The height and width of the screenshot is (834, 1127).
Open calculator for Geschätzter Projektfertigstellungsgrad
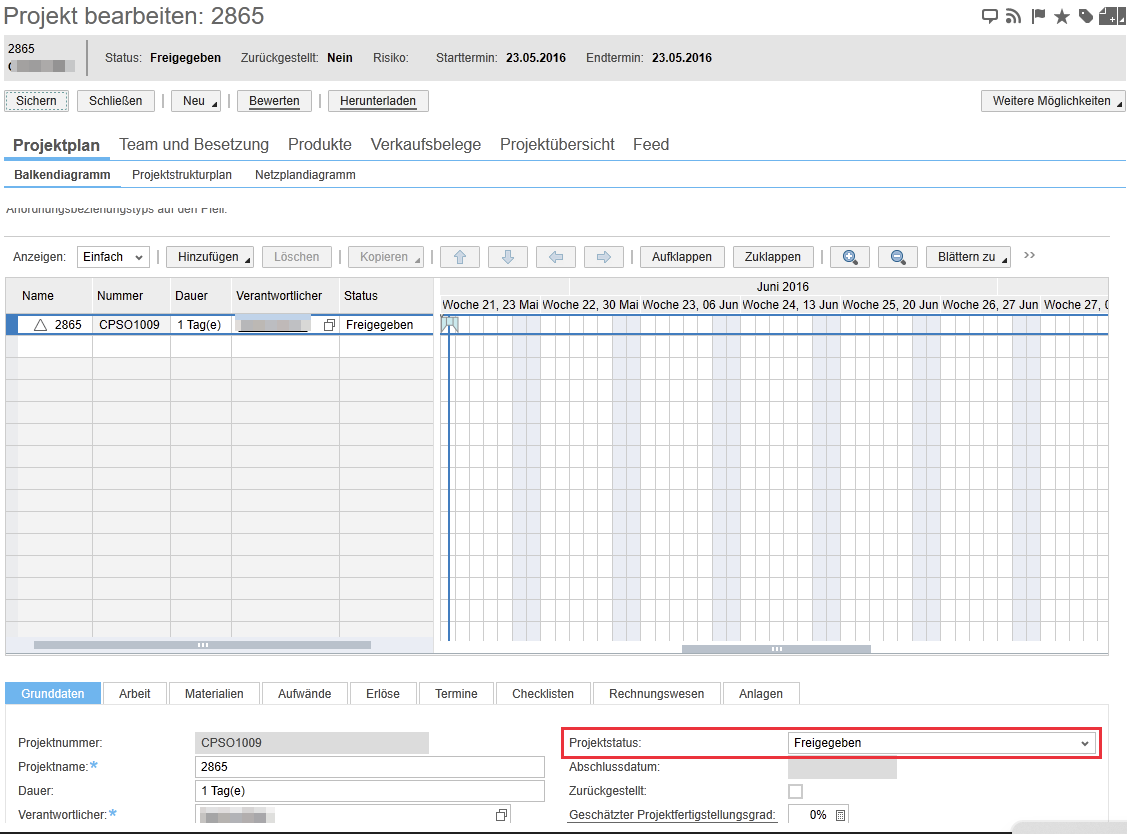[840, 815]
